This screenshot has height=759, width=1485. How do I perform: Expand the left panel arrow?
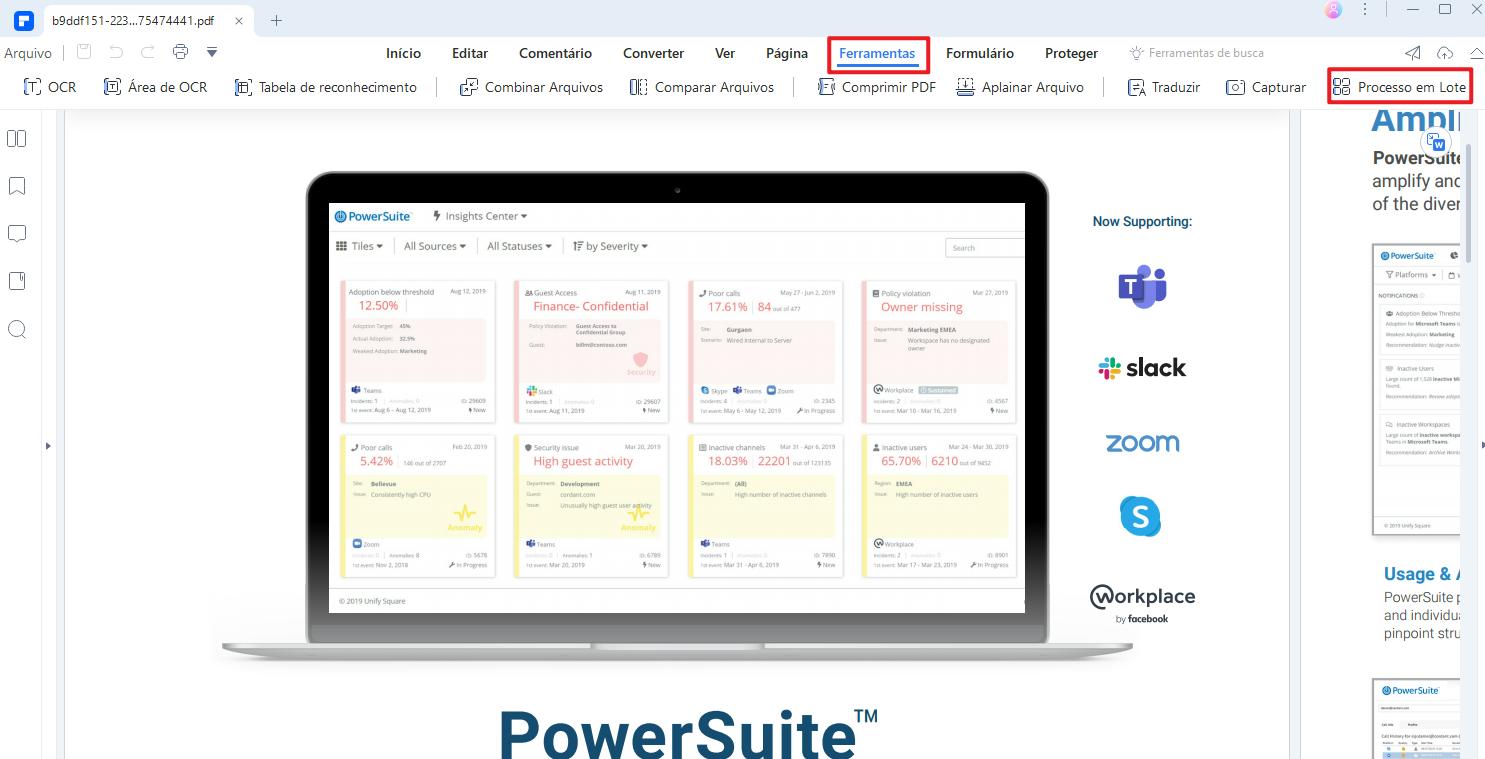point(48,446)
